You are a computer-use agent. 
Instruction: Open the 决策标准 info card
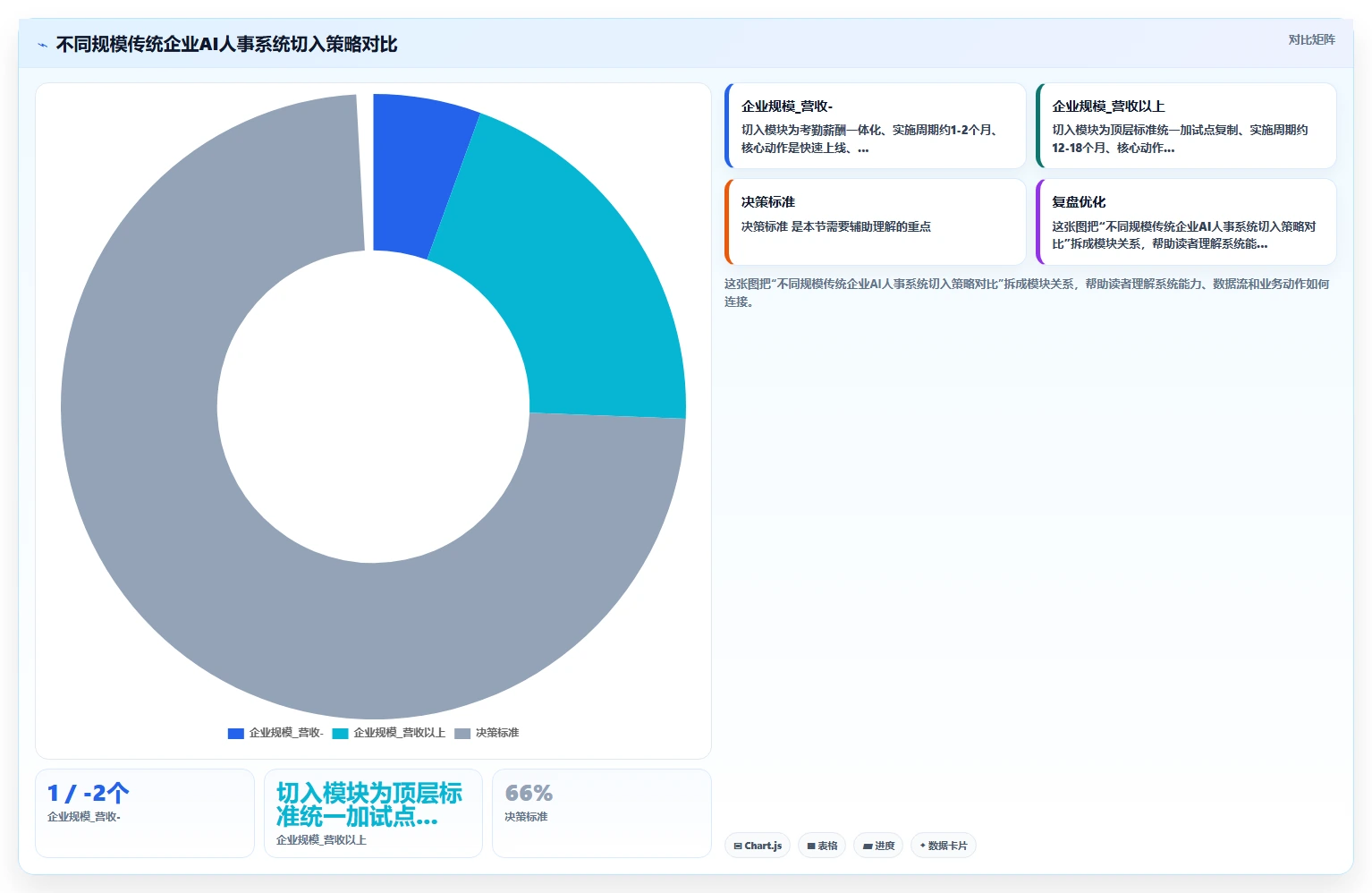pos(875,222)
